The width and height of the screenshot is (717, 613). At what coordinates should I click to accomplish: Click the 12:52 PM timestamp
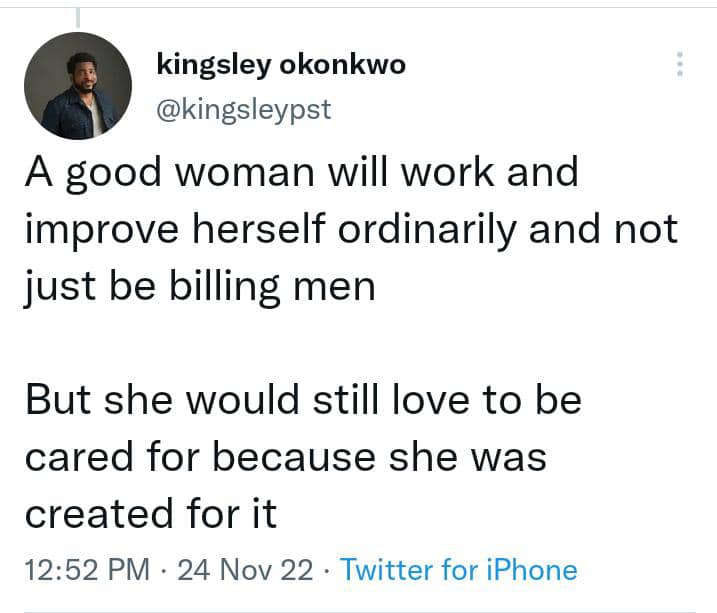pyautogui.click(x=86, y=570)
